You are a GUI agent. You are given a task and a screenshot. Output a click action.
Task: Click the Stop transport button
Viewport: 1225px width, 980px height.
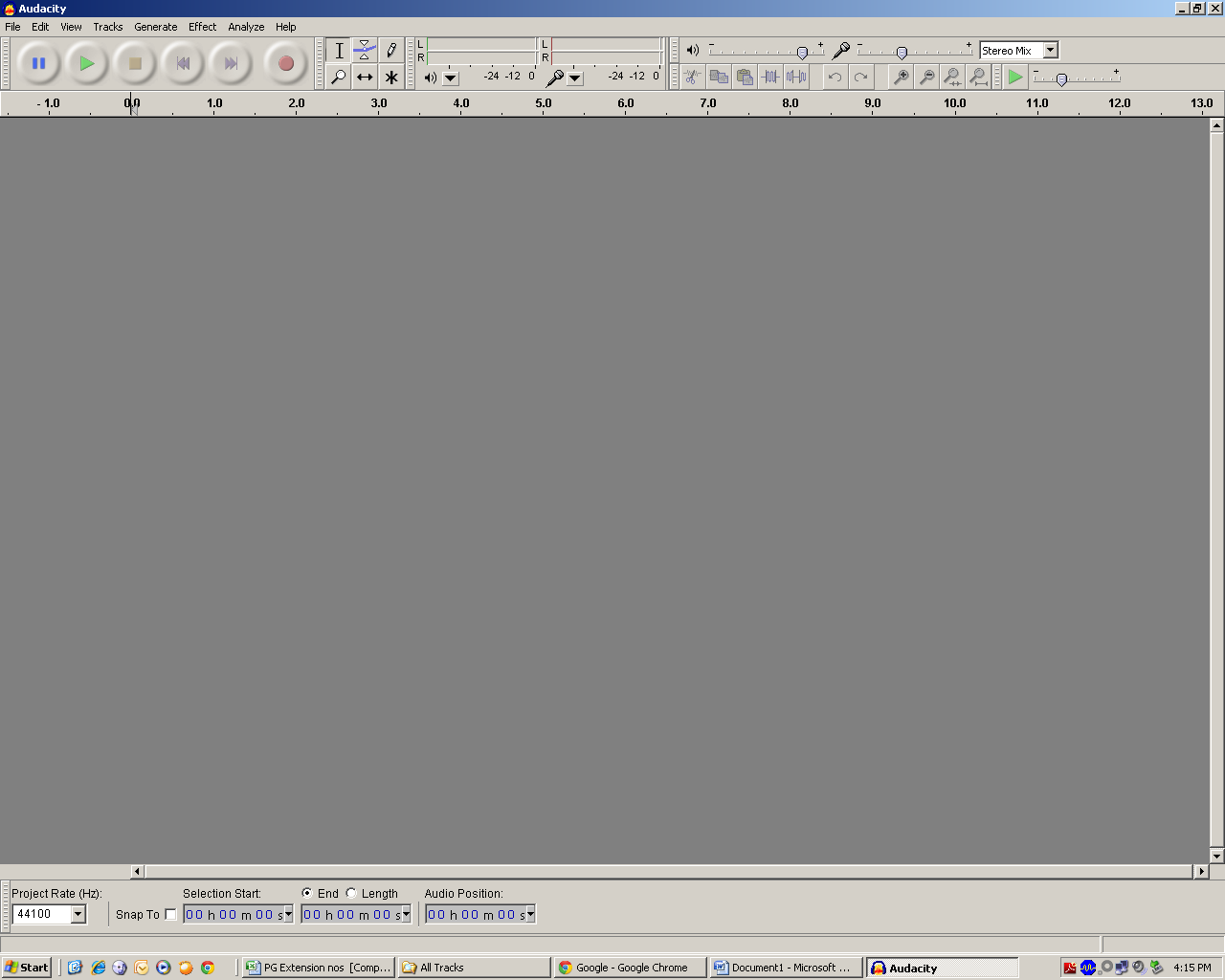(135, 64)
